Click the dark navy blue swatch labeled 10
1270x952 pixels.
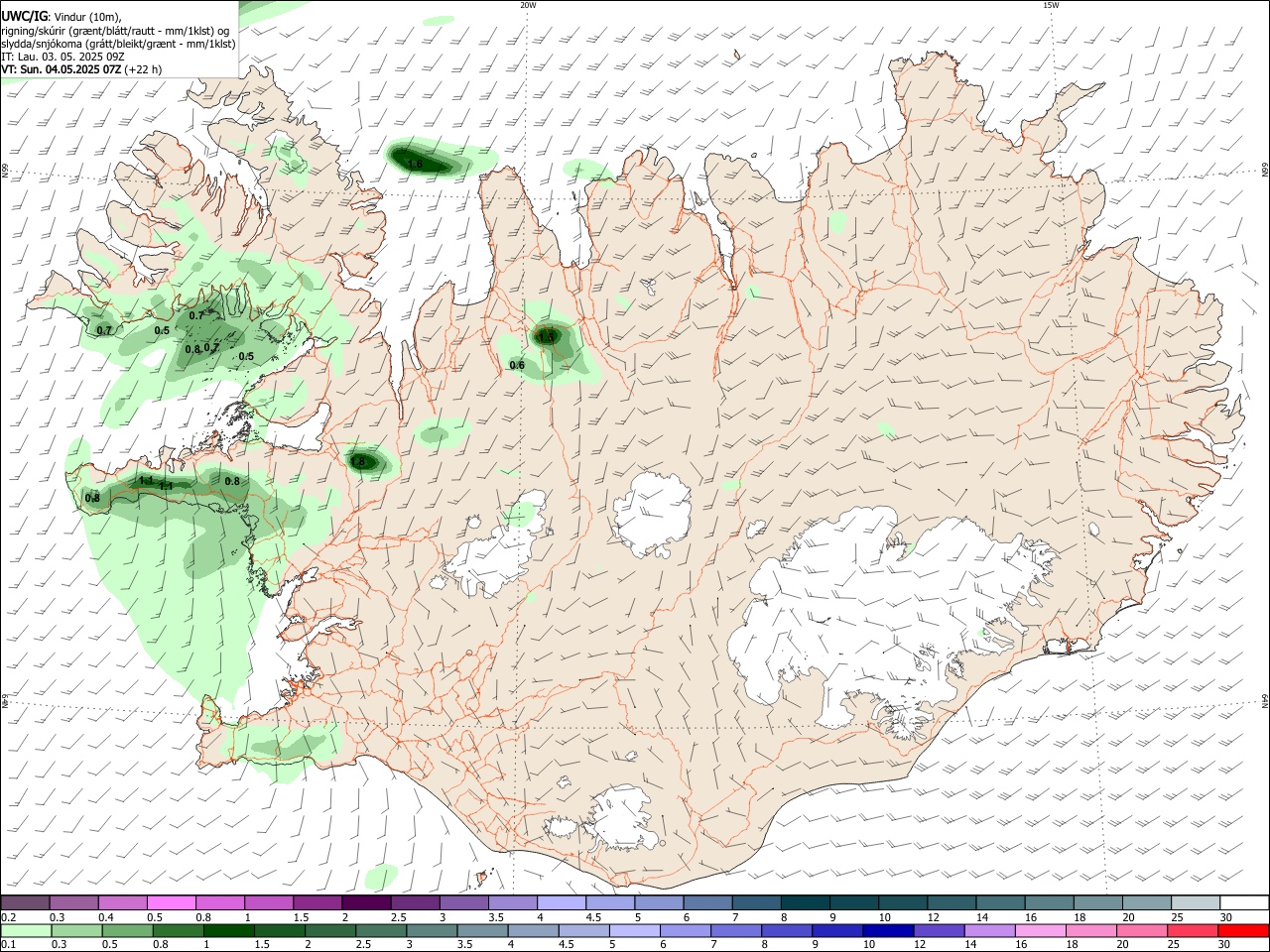coord(887,930)
